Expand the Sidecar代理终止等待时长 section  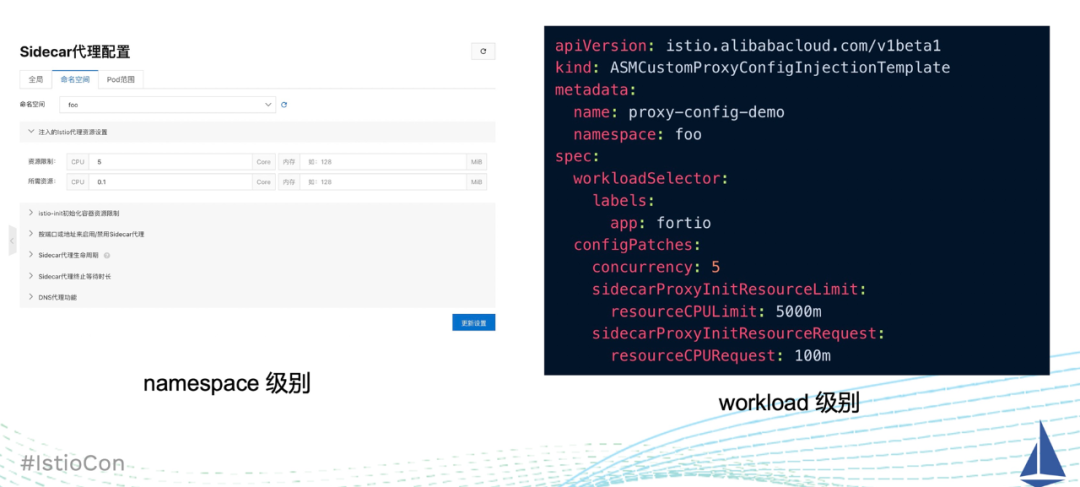[x=257, y=276]
